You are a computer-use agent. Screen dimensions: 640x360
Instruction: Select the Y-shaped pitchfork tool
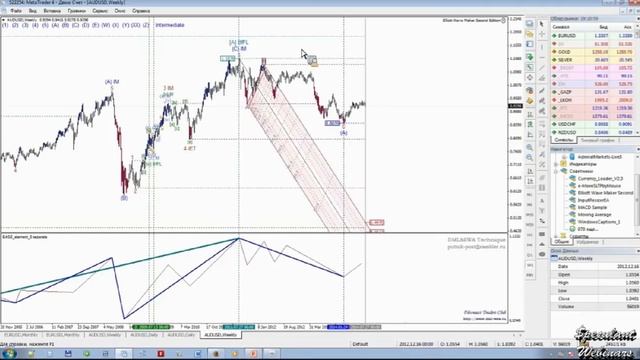542,211
